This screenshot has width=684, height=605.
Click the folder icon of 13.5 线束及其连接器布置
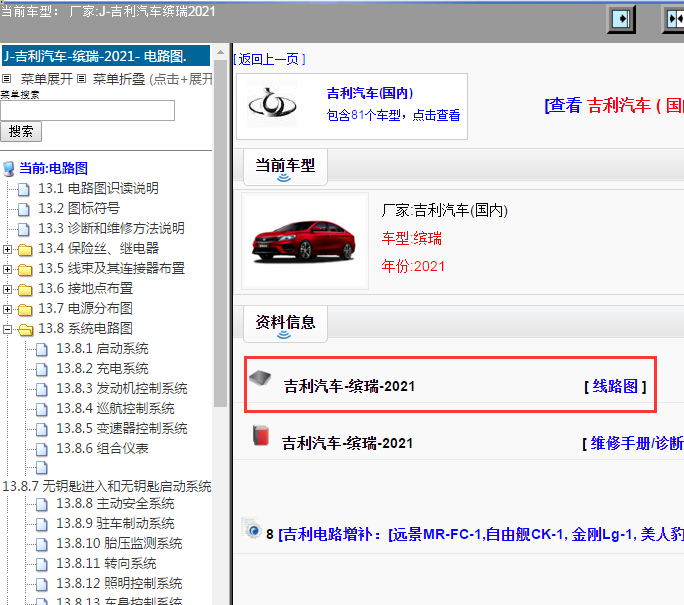click(25, 270)
